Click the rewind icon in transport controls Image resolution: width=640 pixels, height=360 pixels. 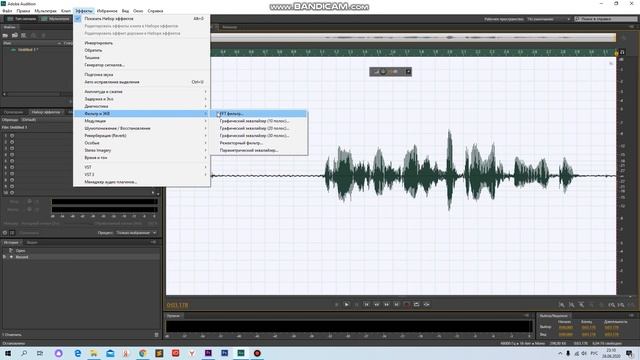[376, 304]
